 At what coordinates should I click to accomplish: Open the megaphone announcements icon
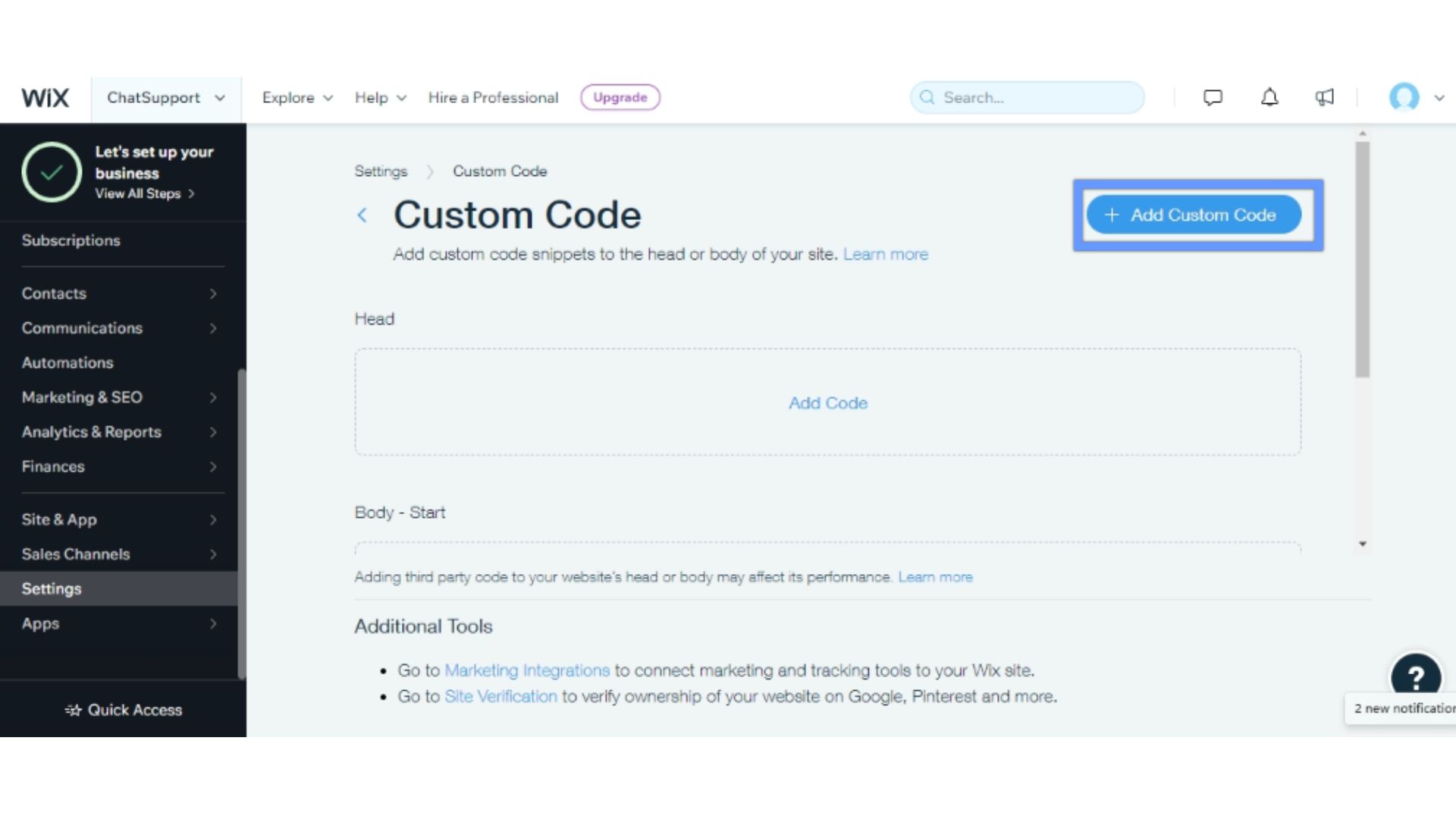tap(1325, 97)
